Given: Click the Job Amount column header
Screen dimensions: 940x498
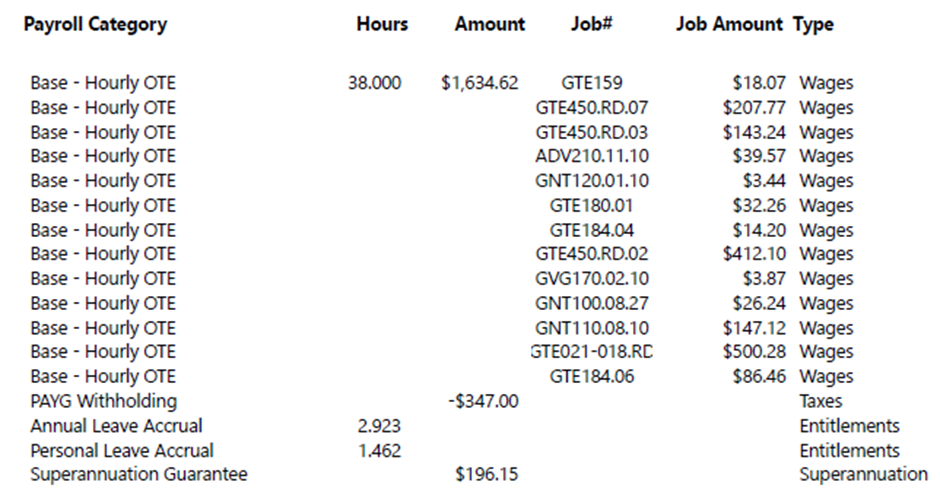Looking at the screenshot, I should [729, 24].
